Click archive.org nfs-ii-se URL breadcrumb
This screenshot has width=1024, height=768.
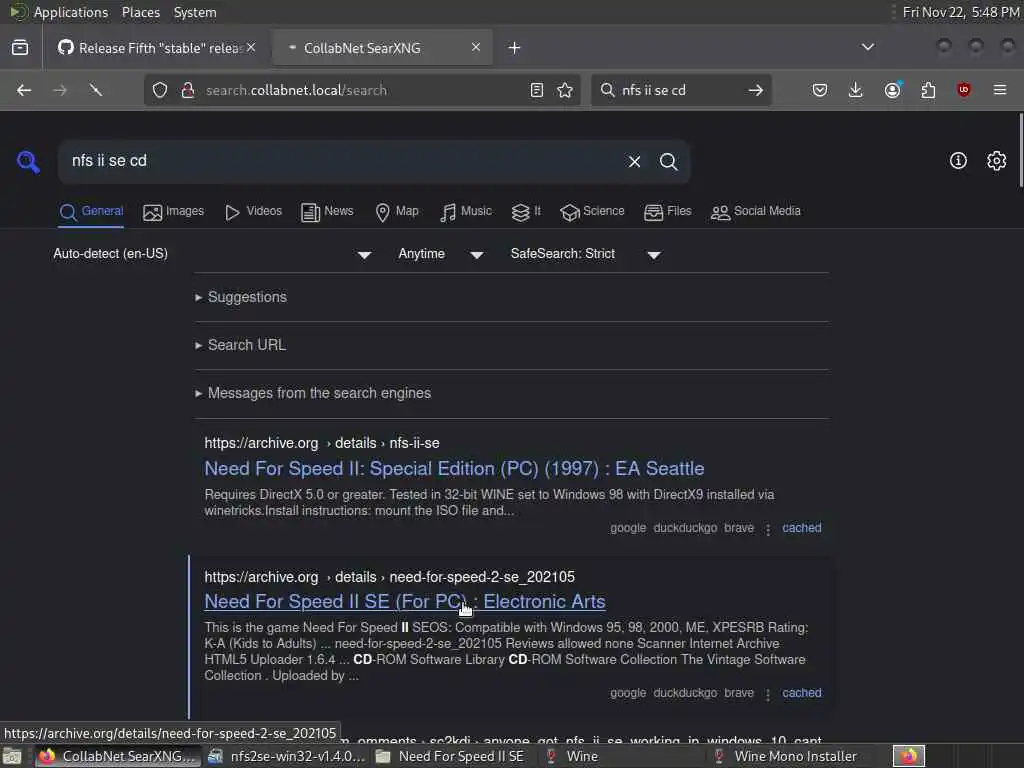(x=322, y=443)
